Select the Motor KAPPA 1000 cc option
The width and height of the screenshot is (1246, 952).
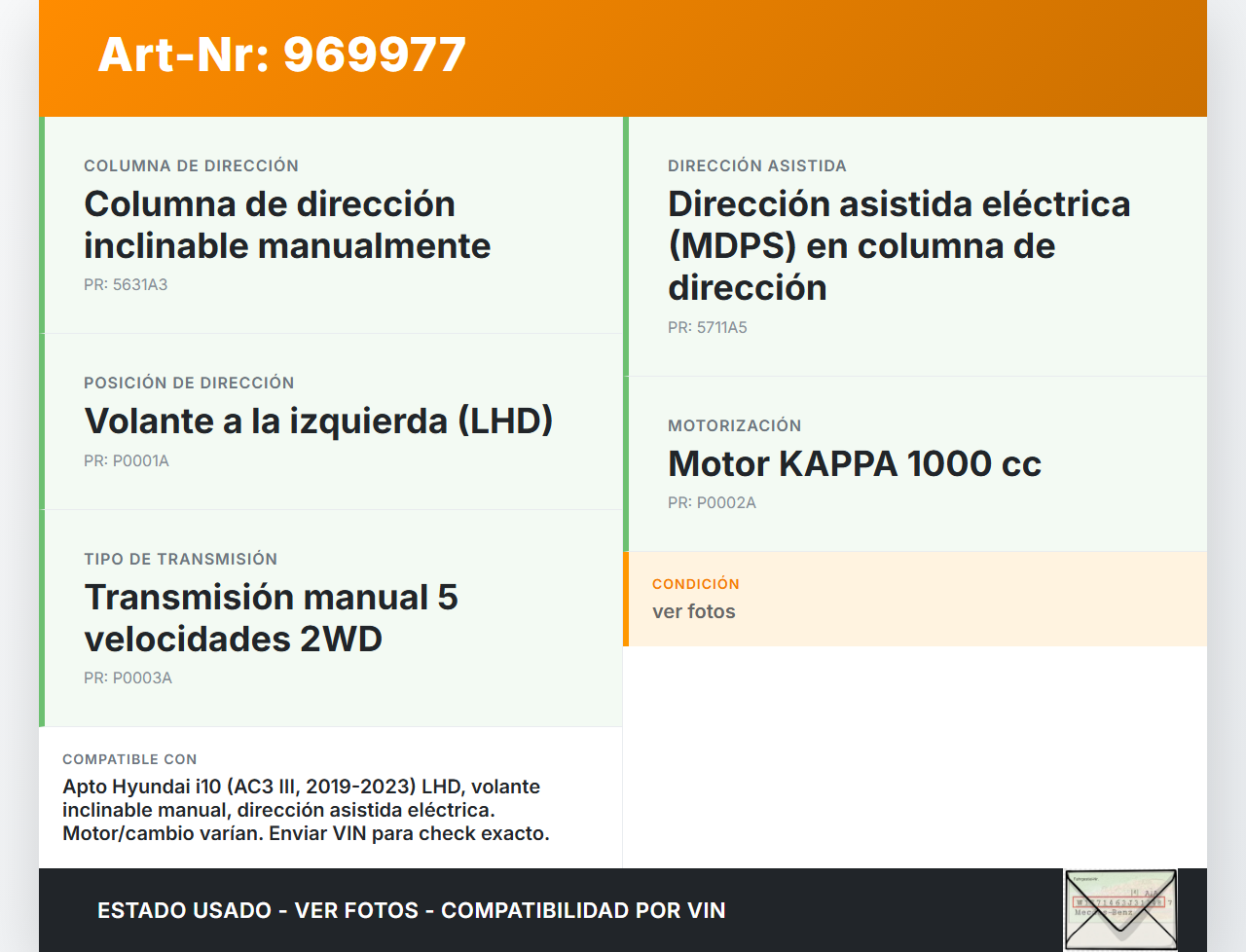(x=854, y=463)
